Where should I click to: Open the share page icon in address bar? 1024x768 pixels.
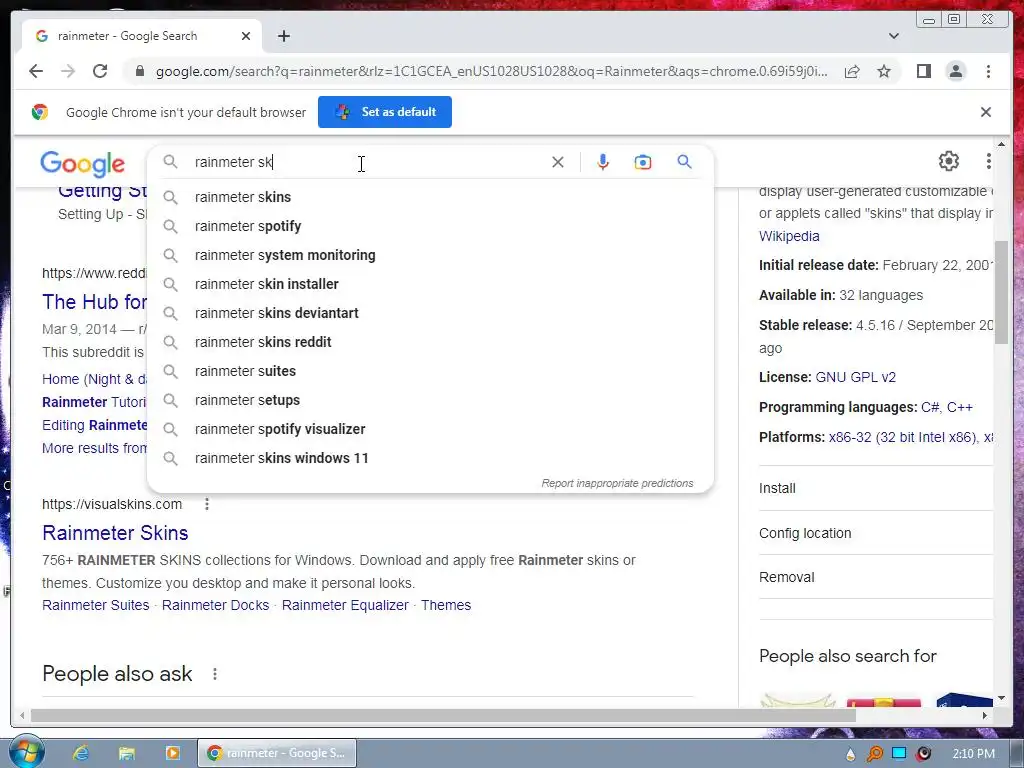point(852,71)
